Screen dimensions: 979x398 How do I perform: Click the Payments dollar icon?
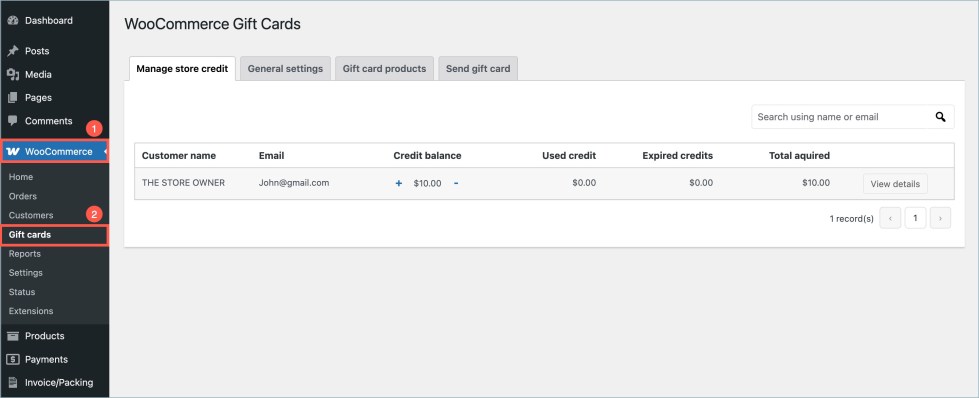point(12,359)
